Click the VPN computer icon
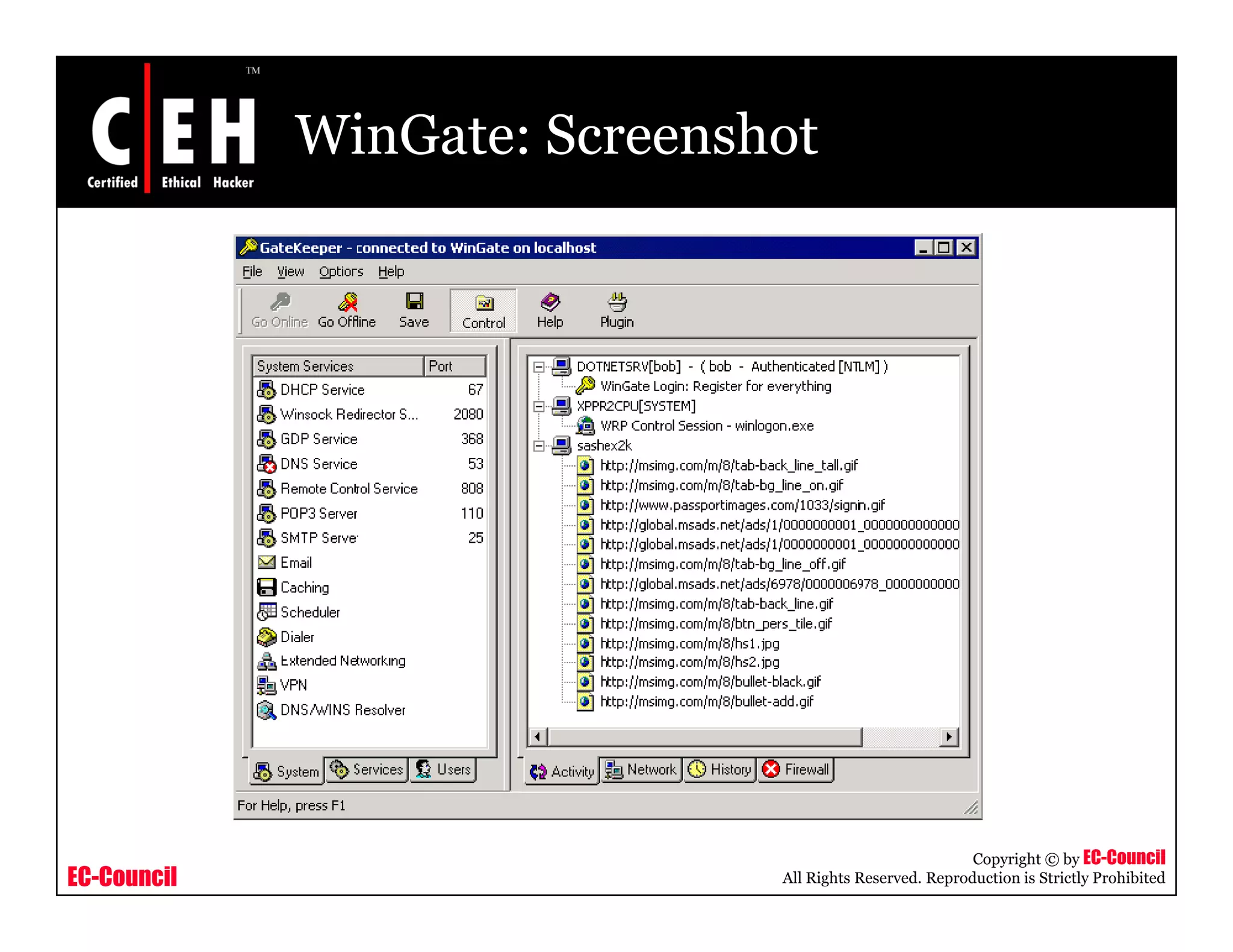Viewport: 1233px width, 952px height. 266,685
